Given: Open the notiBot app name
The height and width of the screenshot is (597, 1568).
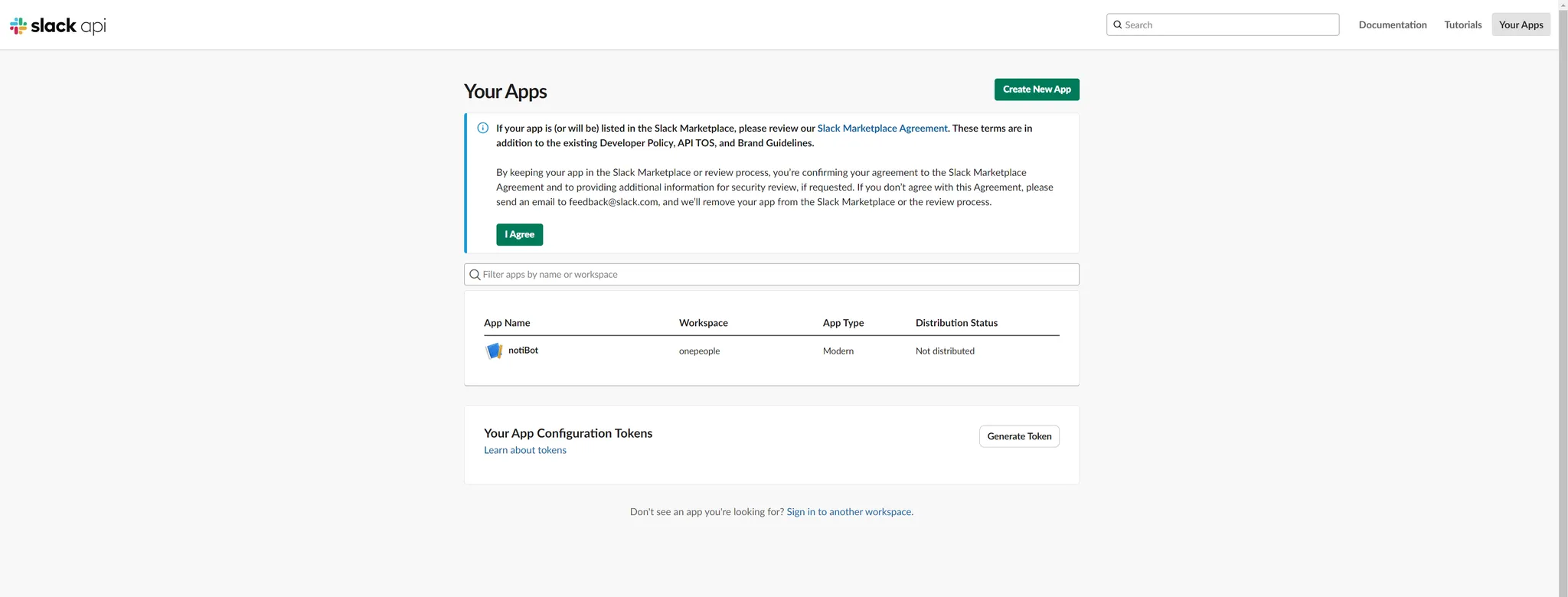Looking at the screenshot, I should pyautogui.click(x=523, y=350).
